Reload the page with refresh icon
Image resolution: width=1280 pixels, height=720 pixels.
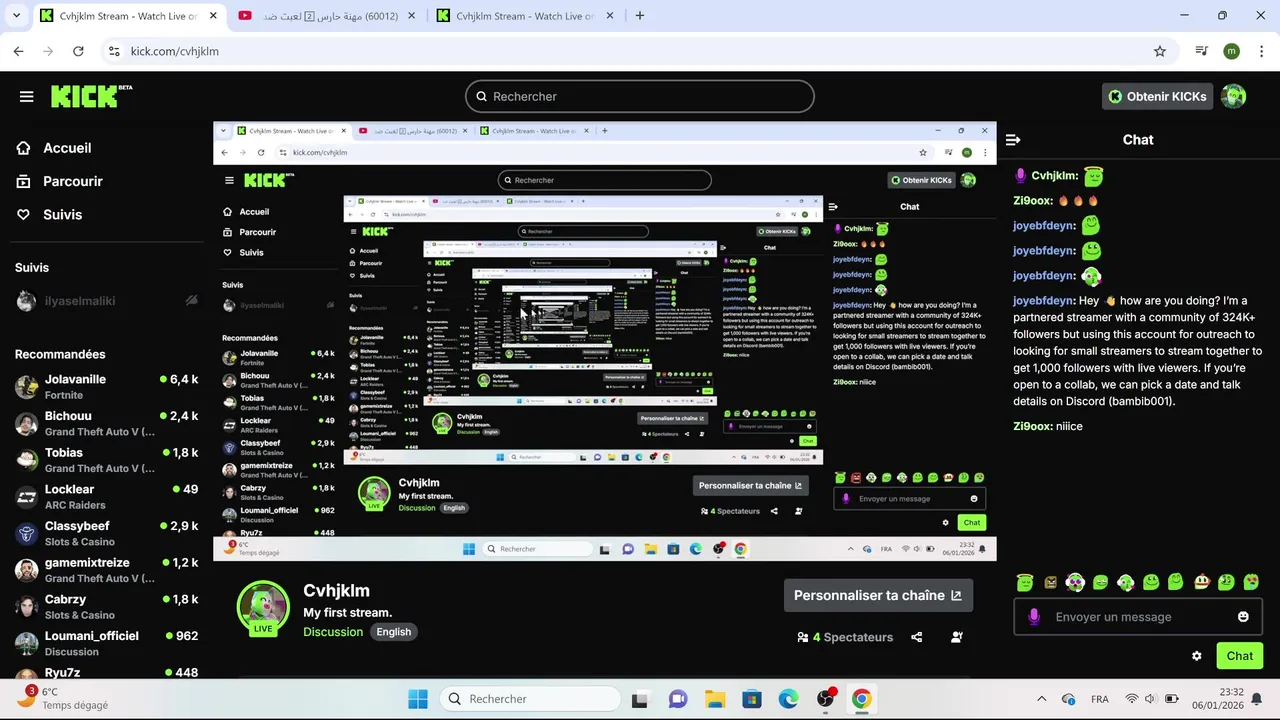click(78, 51)
